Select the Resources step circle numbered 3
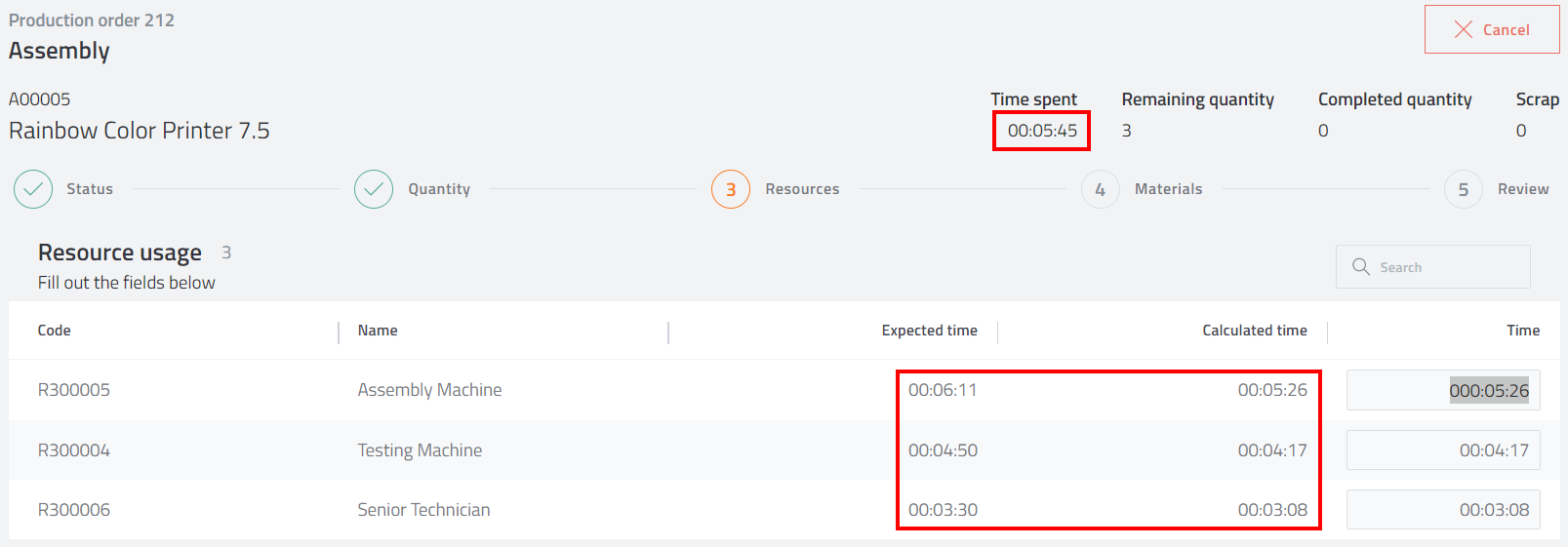This screenshot has width=1568, height=547. point(731,189)
